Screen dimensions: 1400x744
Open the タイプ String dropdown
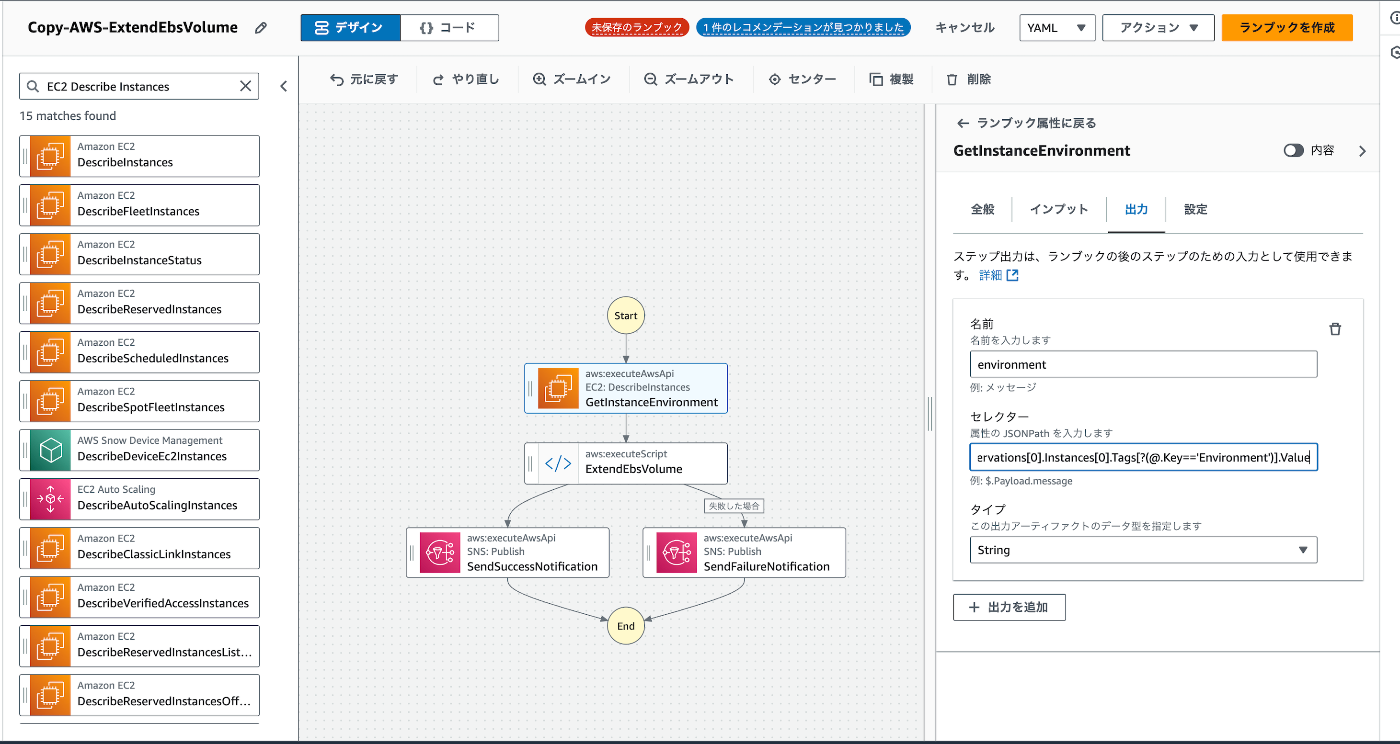tap(1143, 550)
